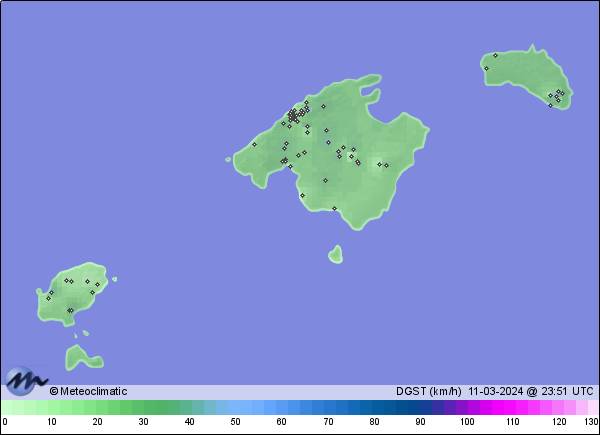The height and width of the screenshot is (435, 600).
Task: Click the green color band above 30
Action: [x=143, y=407]
